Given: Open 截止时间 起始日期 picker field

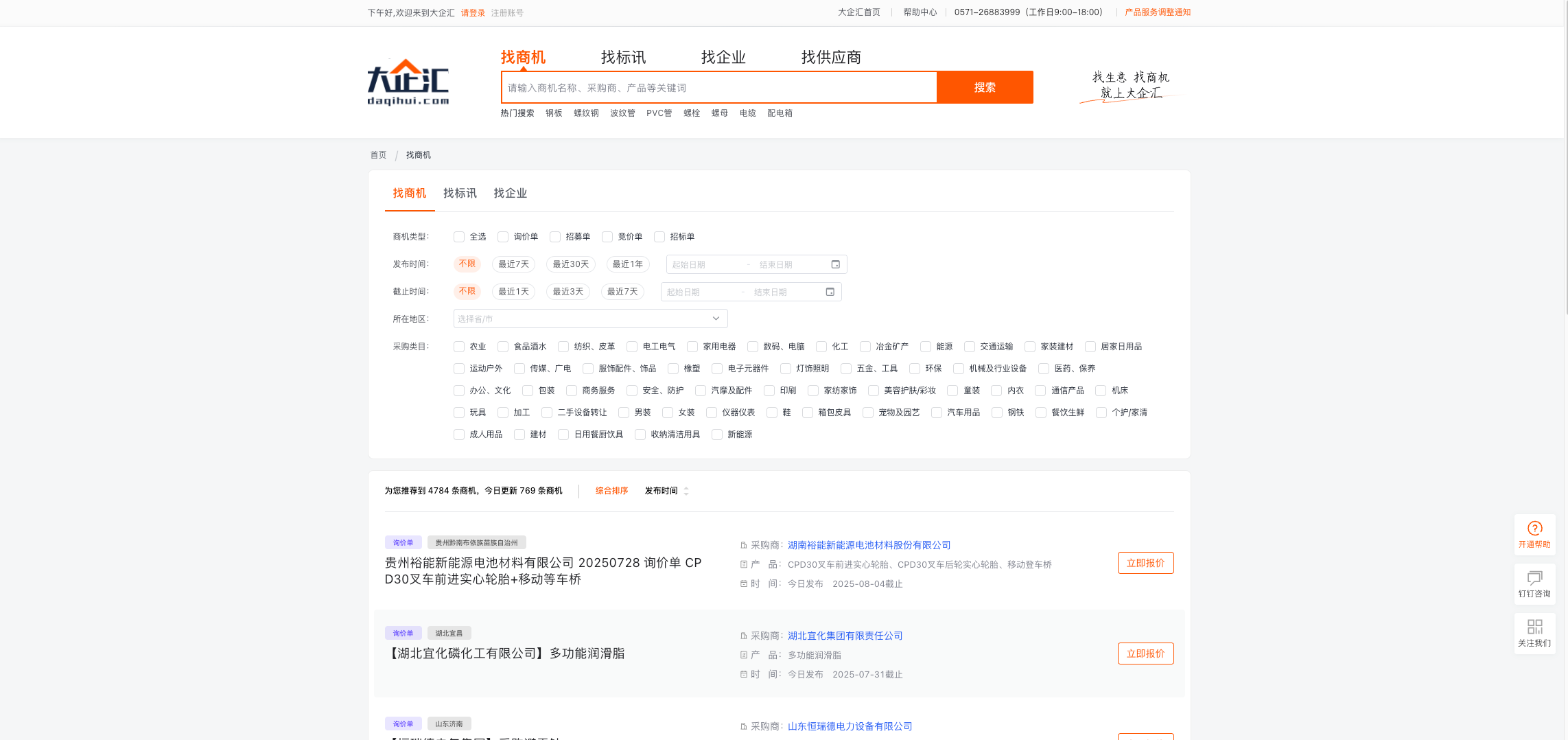Looking at the screenshot, I should (699, 292).
